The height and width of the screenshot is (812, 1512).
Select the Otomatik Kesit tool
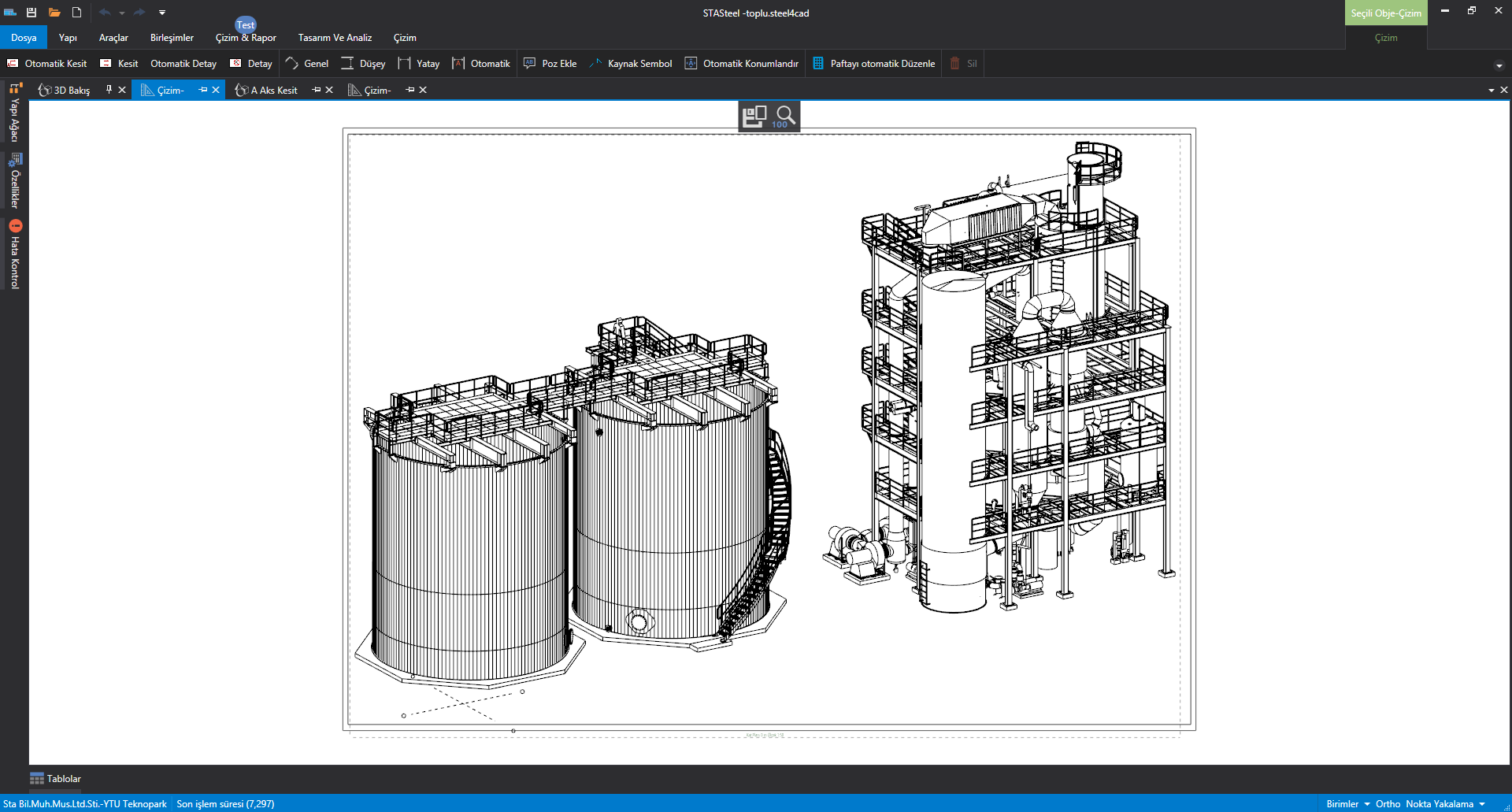pos(47,64)
